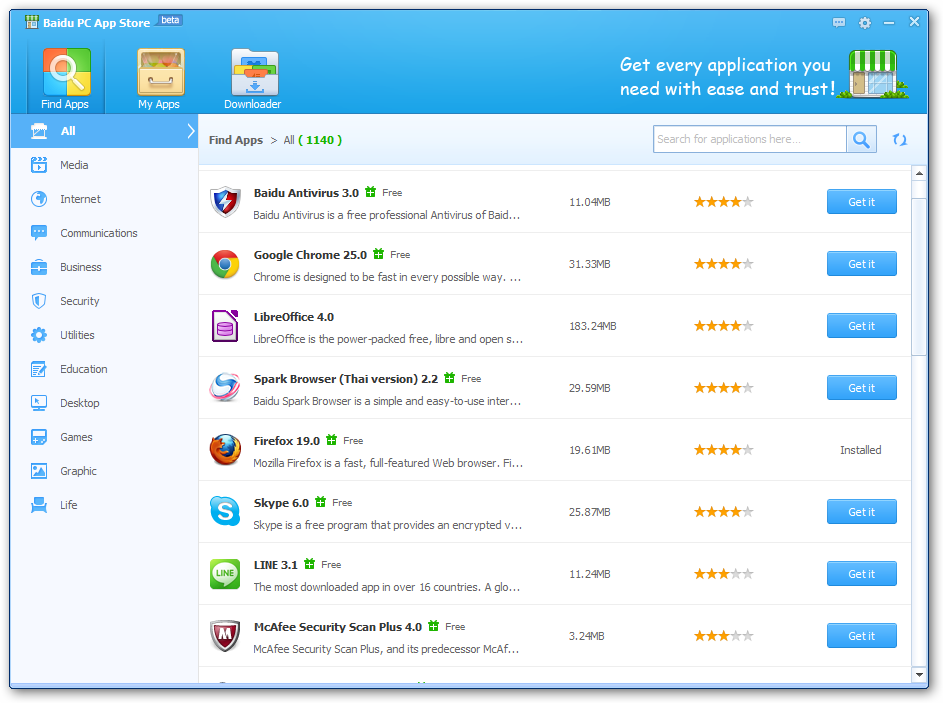Click the vertical scrollbar thumb

919,277
